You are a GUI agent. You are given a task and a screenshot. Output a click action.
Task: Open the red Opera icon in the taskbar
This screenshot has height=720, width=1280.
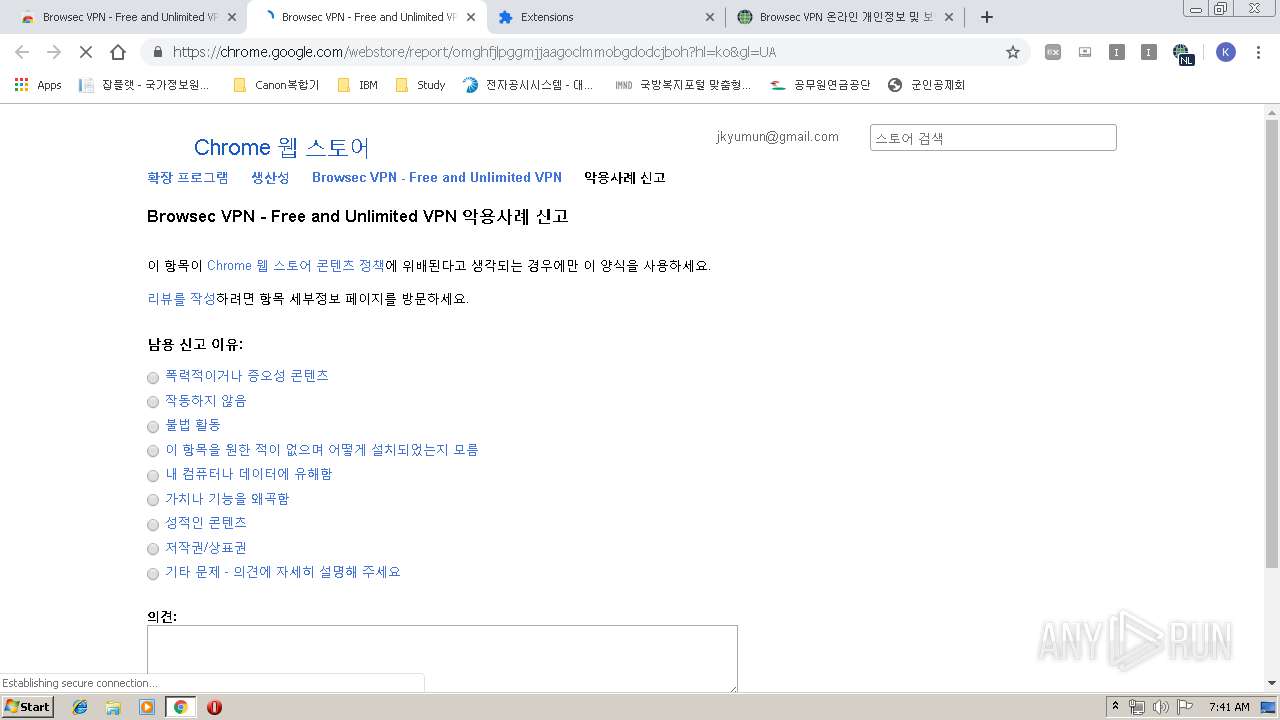click(x=214, y=707)
